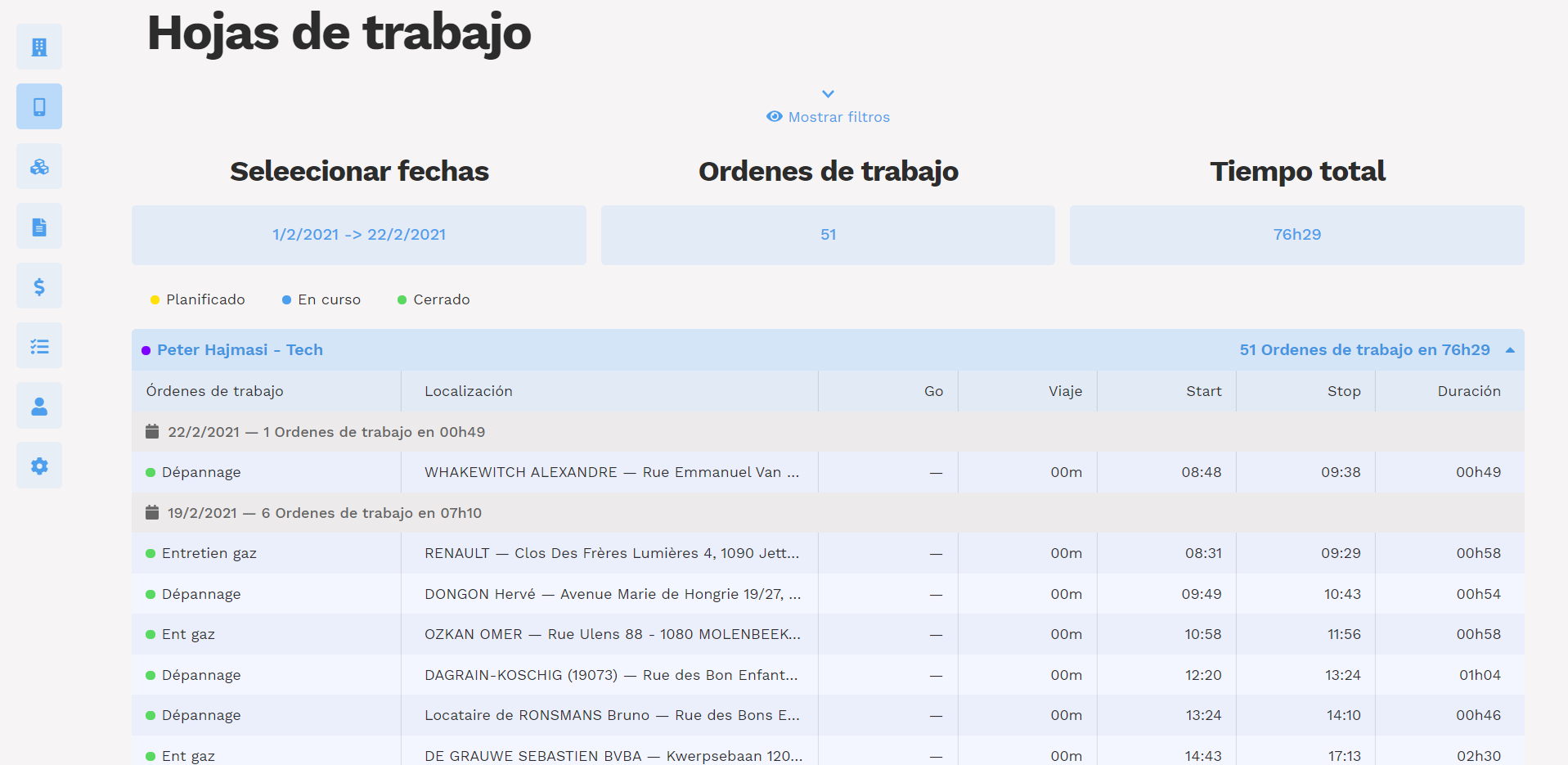This screenshot has height=765, width=1568.
Task: Select the mobile worksheets icon in sidebar
Action: pyautogui.click(x=38, y=106)
